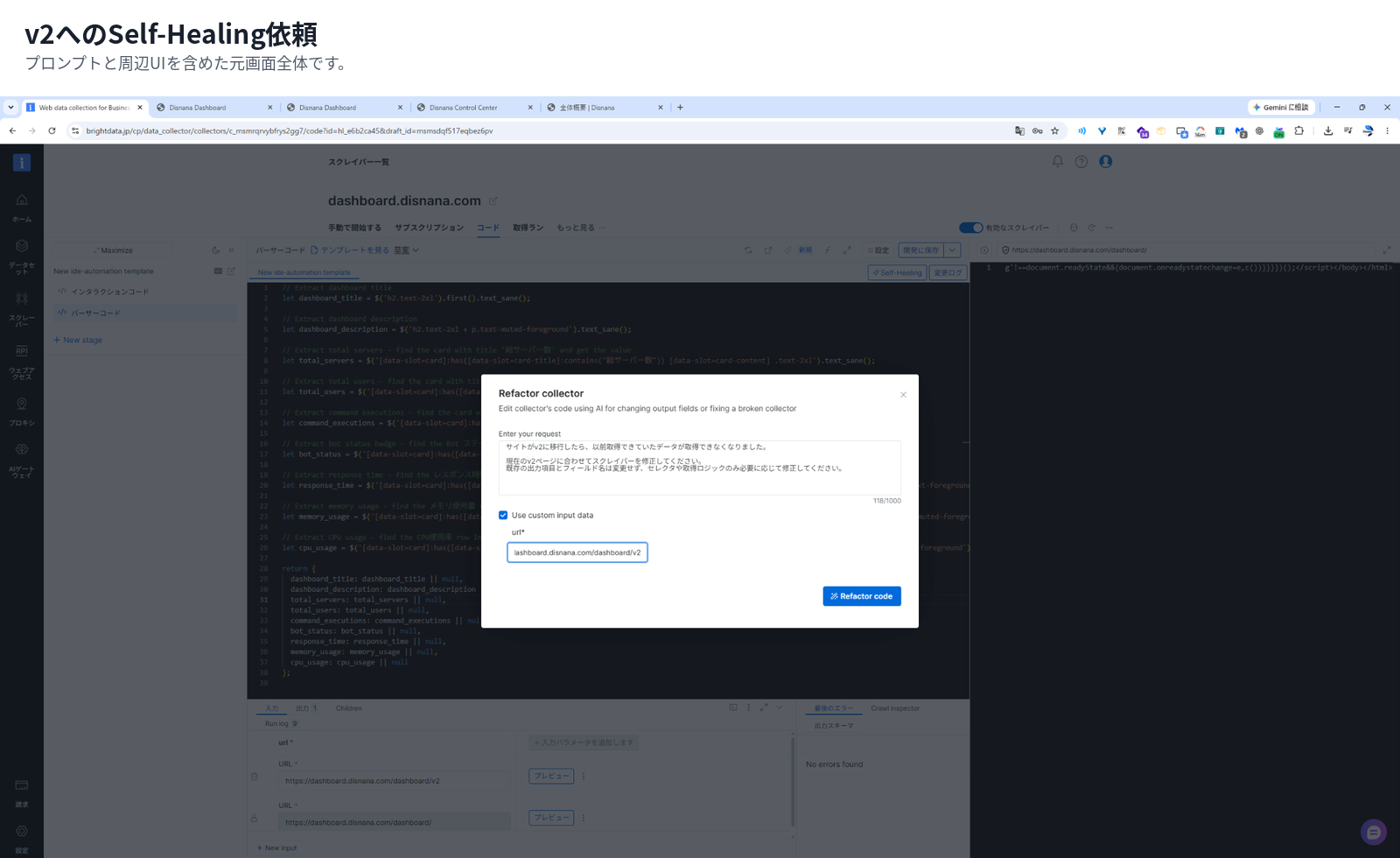
Task: Click the browser reload button
Action: click(52, 131)
